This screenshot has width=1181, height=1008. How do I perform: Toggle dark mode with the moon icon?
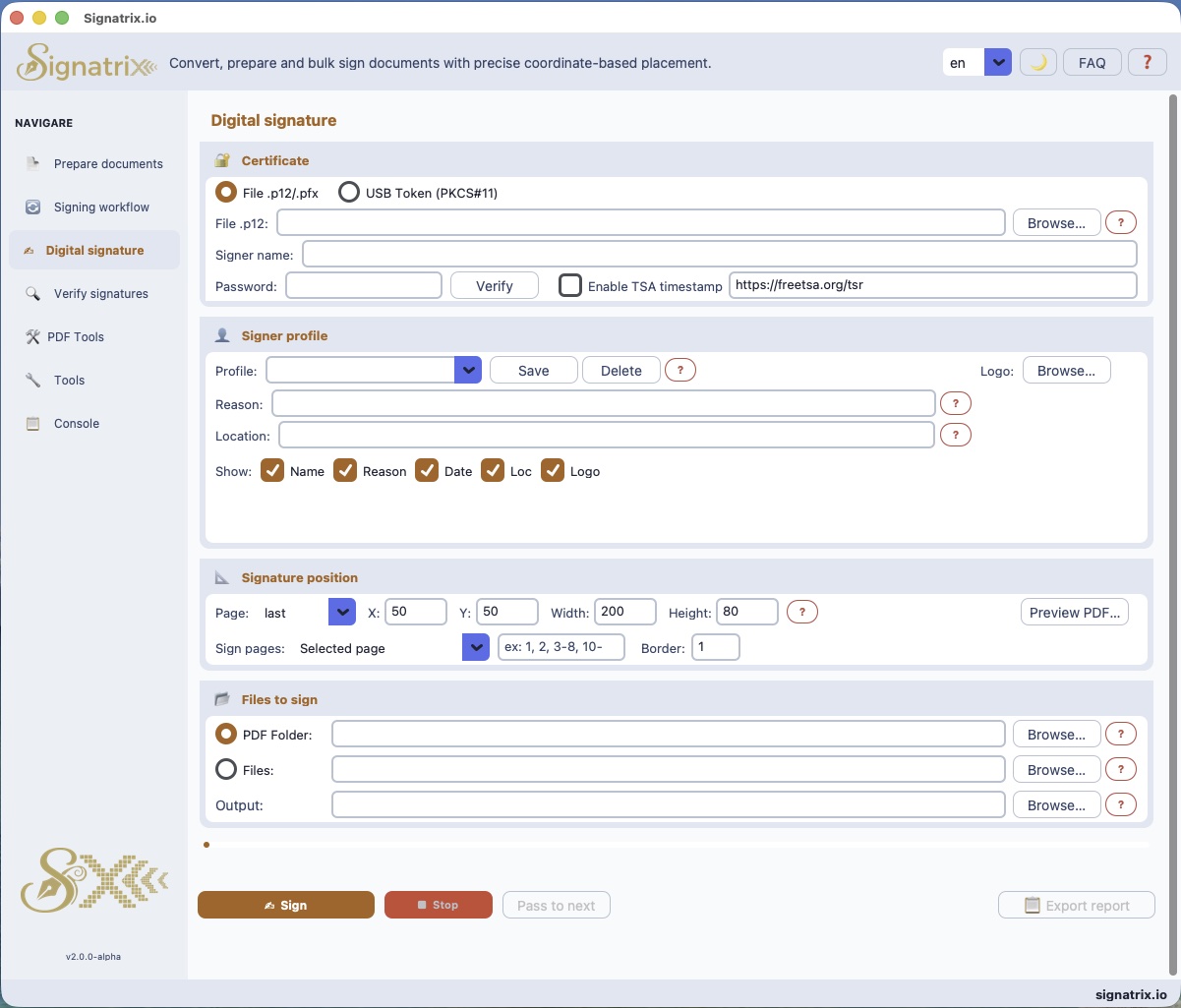pyautogui.click(x=1037, y=61)
